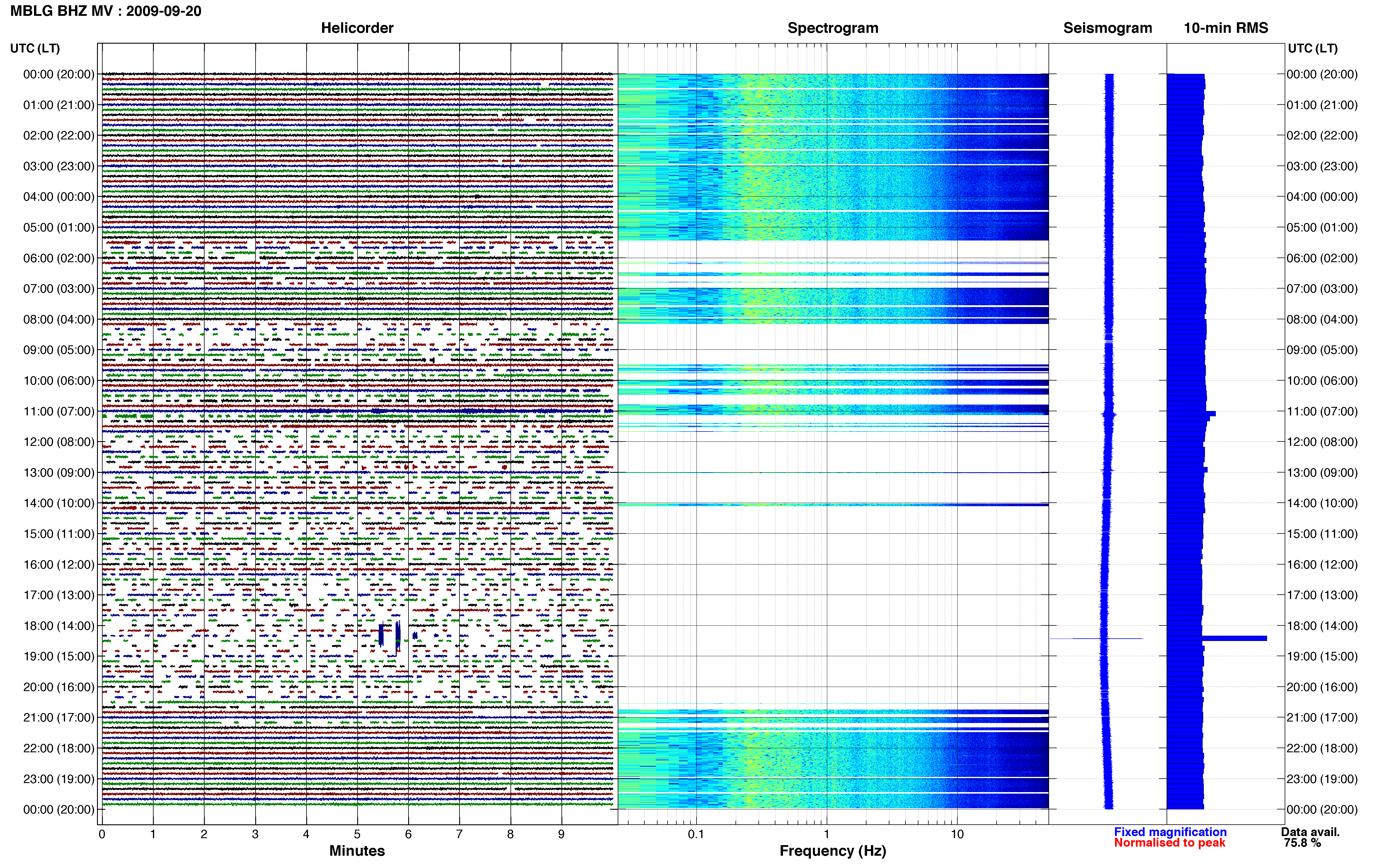Select the 'Helicorder' panel heading

357,28
